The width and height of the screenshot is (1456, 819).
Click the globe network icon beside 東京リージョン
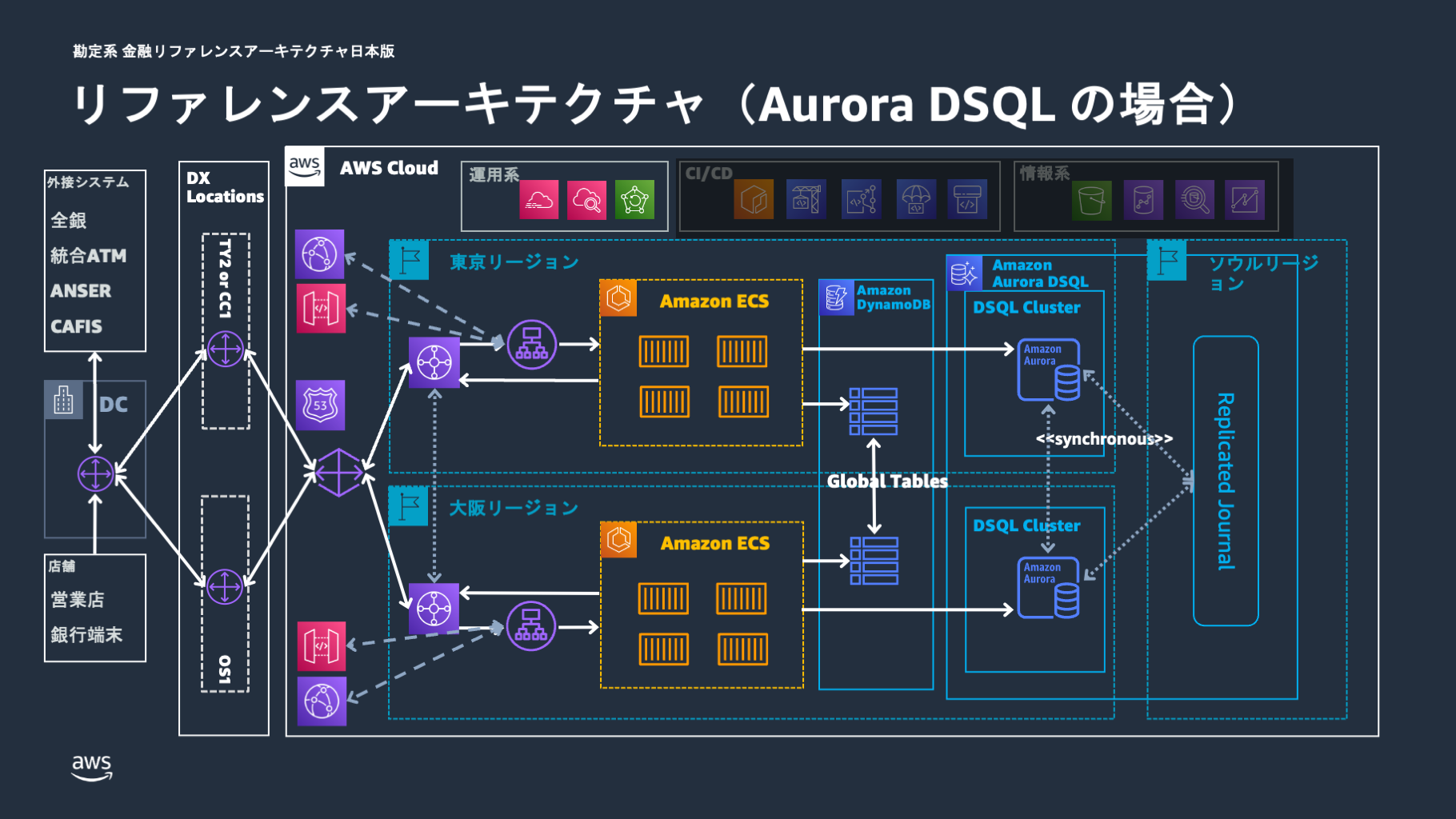click(x=320, y=254)
